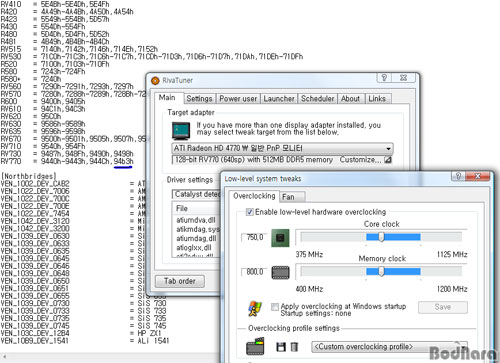This screenshot has height=363, width=500.
Task: Open the ATI Radeon HD 4770 adapter dropdown
Action: point(282,148)
